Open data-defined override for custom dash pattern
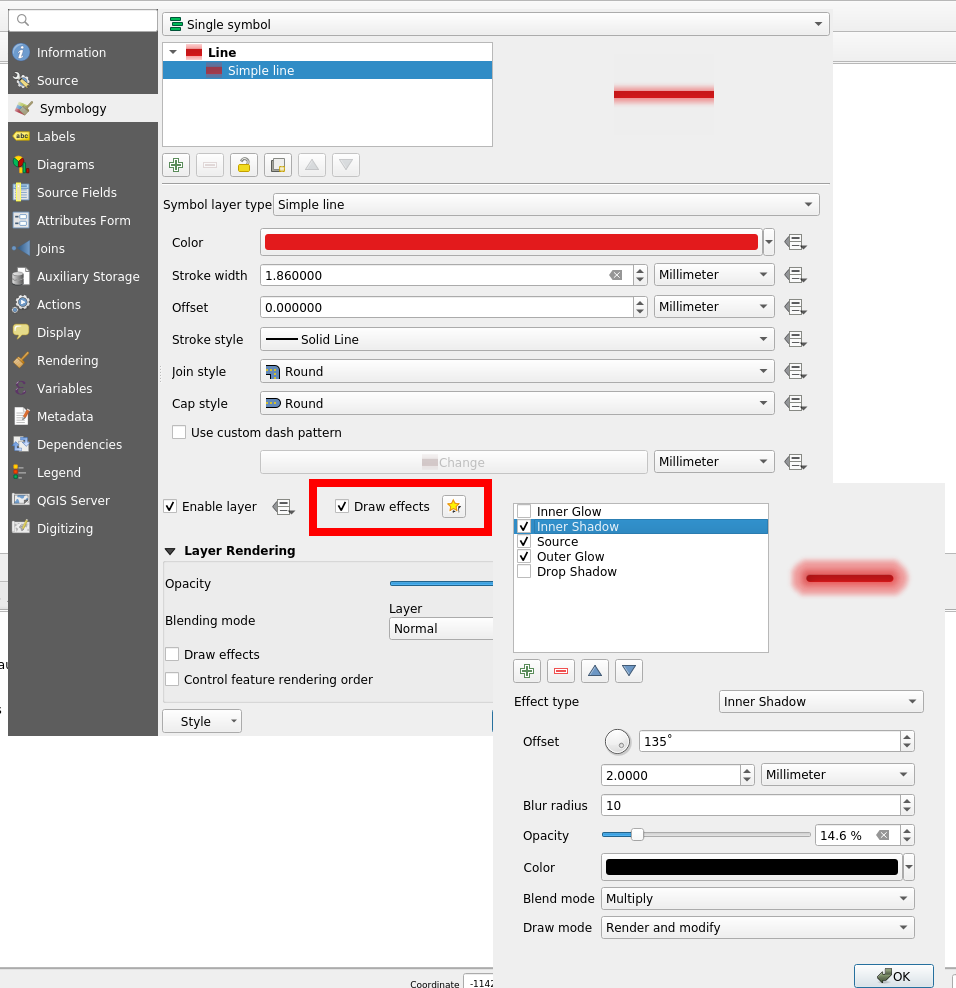This screenshot has height=988, width=956. click(x=795, y=462)
